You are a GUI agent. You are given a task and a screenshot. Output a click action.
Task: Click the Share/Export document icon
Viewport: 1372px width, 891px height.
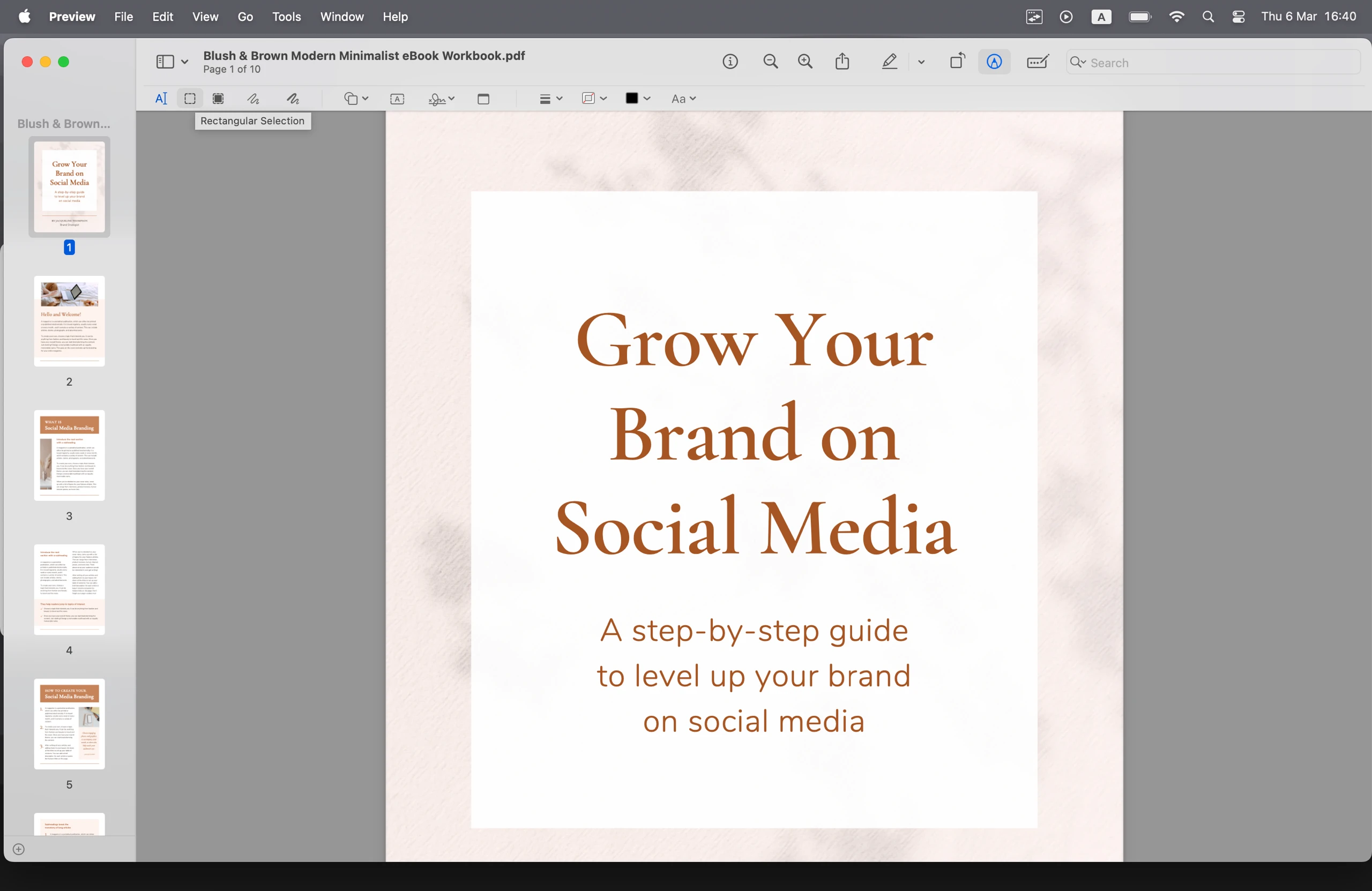(842, 62)
